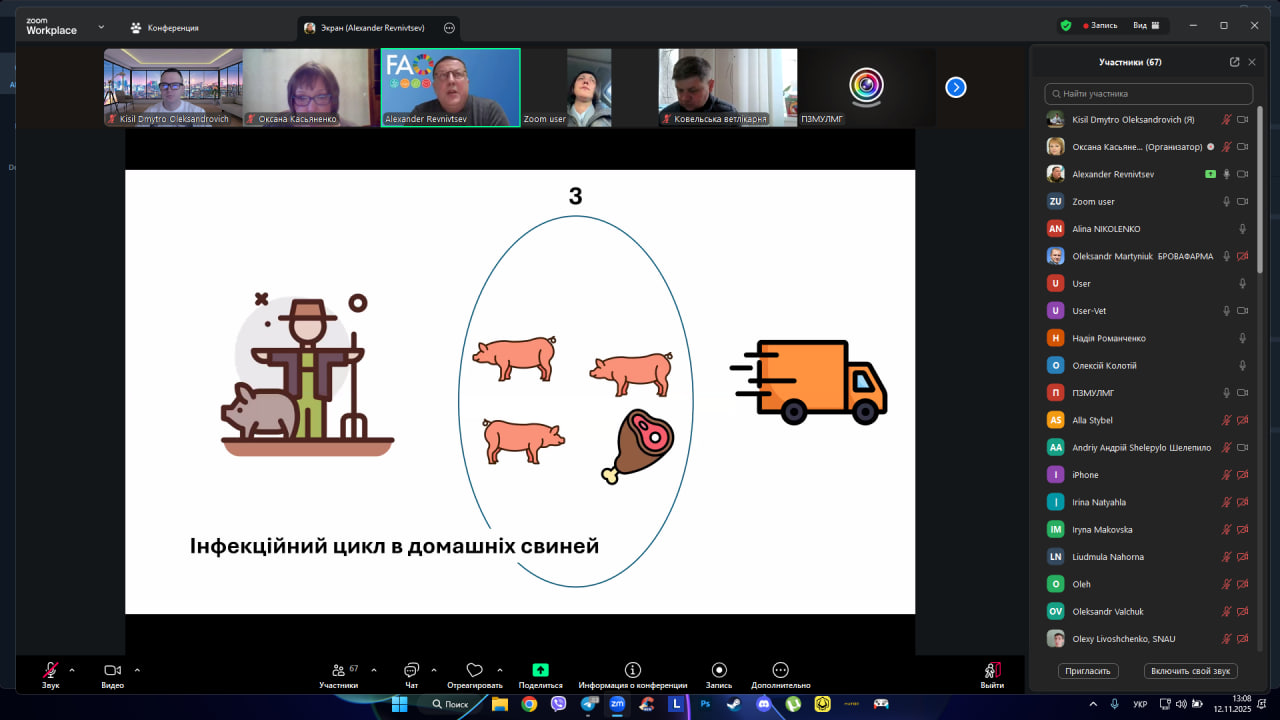Toggle the Видео camera button
This screenshot has height=720, width=1280.
[x=112, y=670]
